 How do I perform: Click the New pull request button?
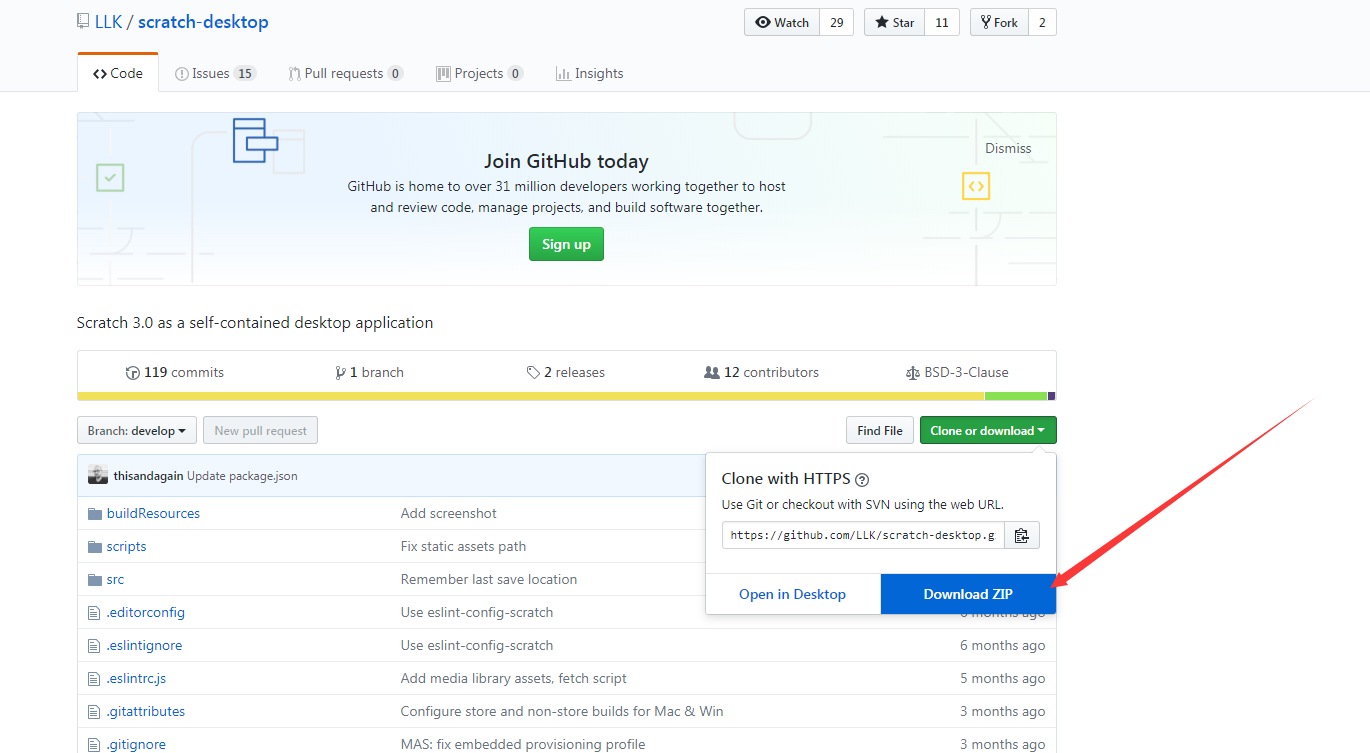click(260, 431)
